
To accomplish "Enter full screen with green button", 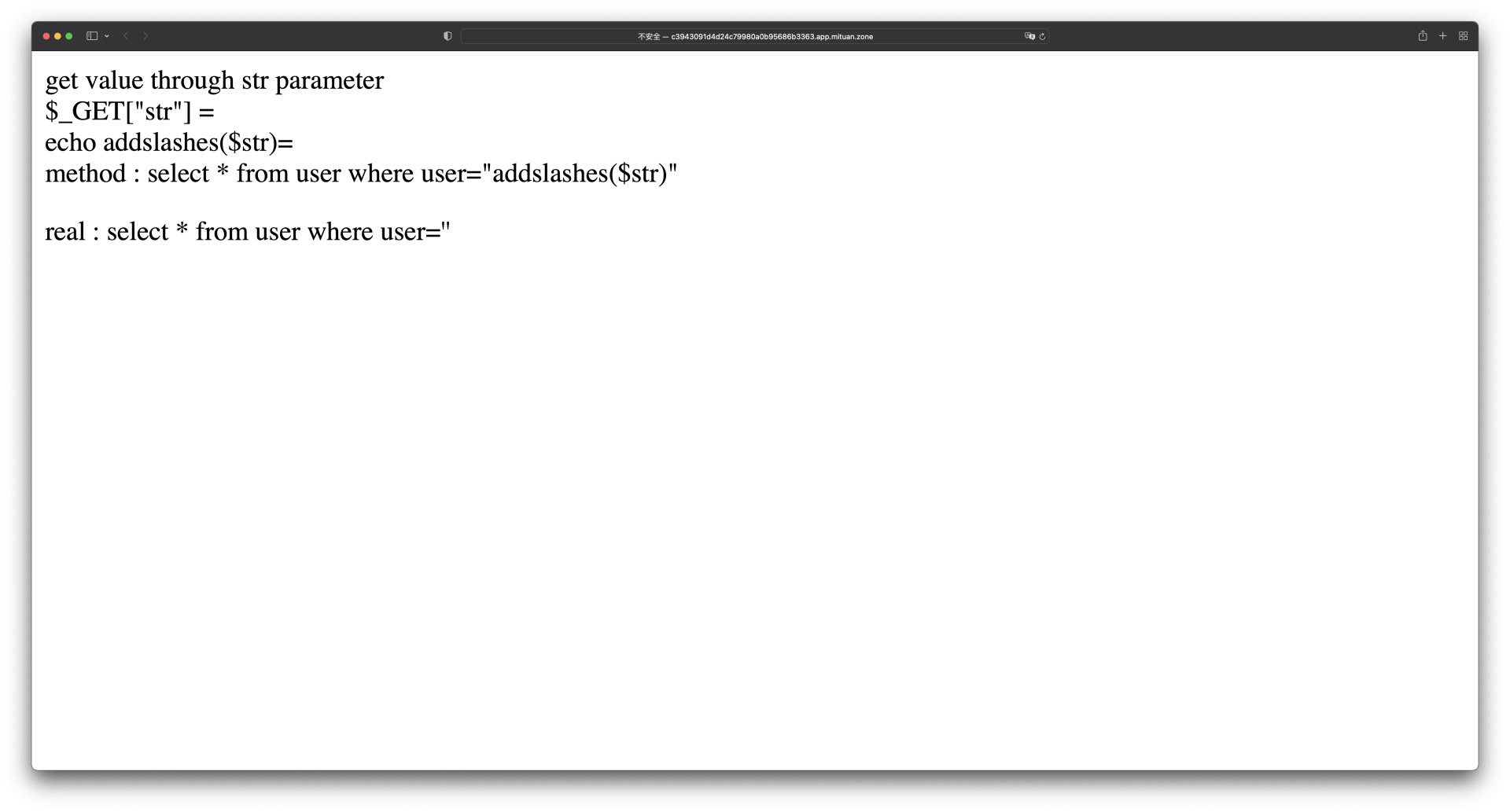I will [69, 36].
